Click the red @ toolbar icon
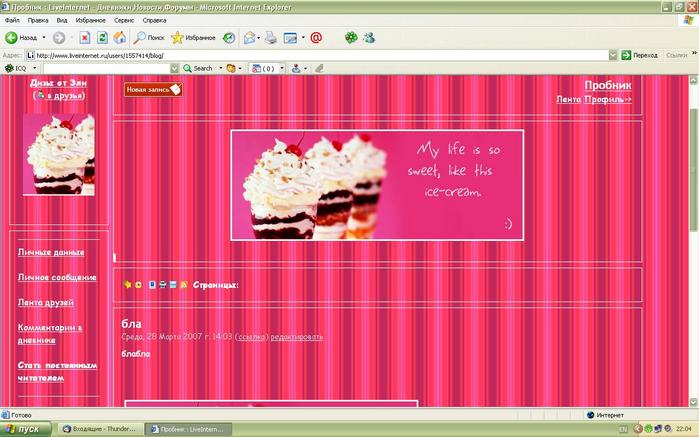Image resolution: width=699 pixels, height=437 pixels. click(x=316, y=38)
